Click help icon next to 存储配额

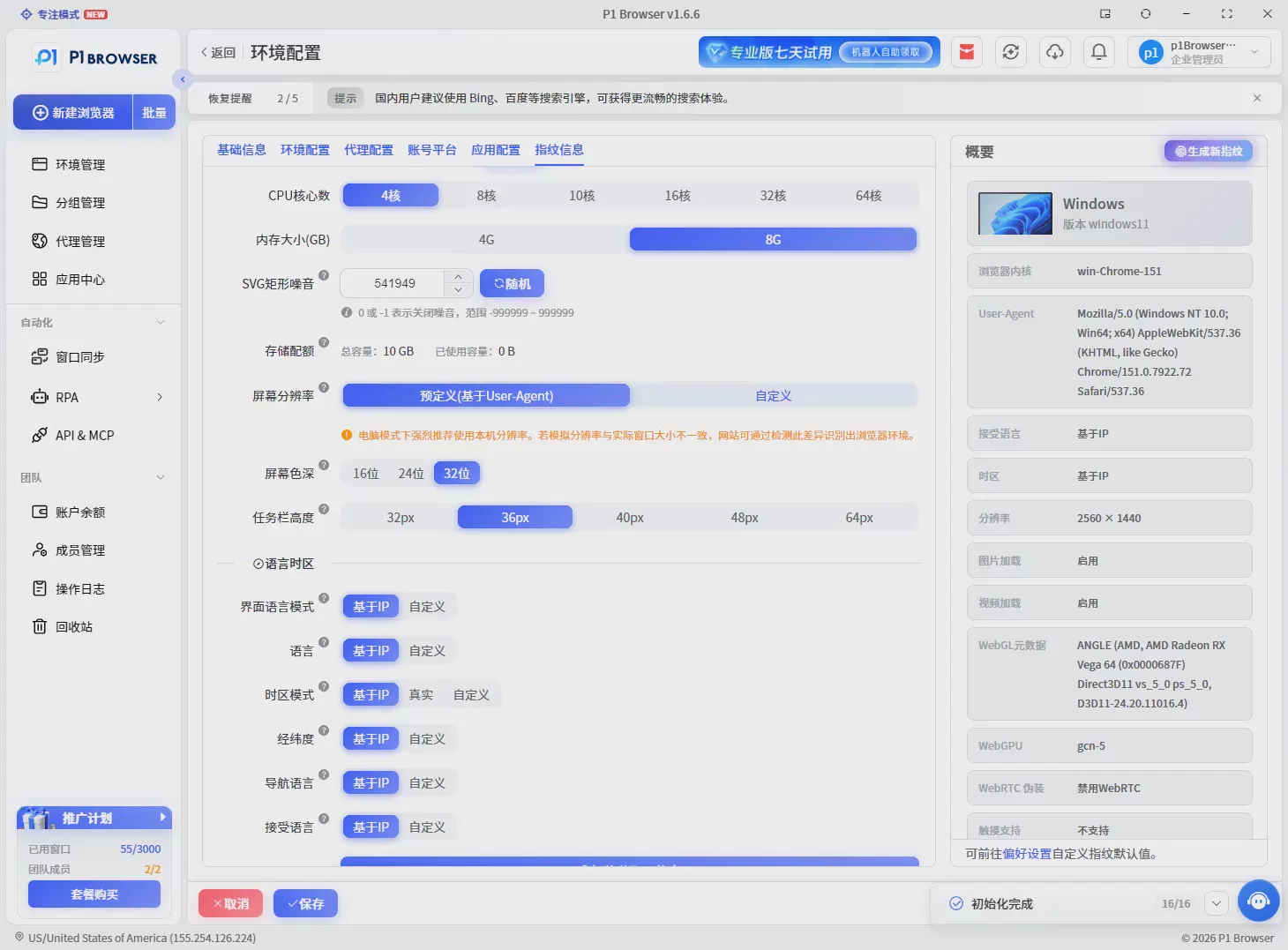click(x=324, y=342)
